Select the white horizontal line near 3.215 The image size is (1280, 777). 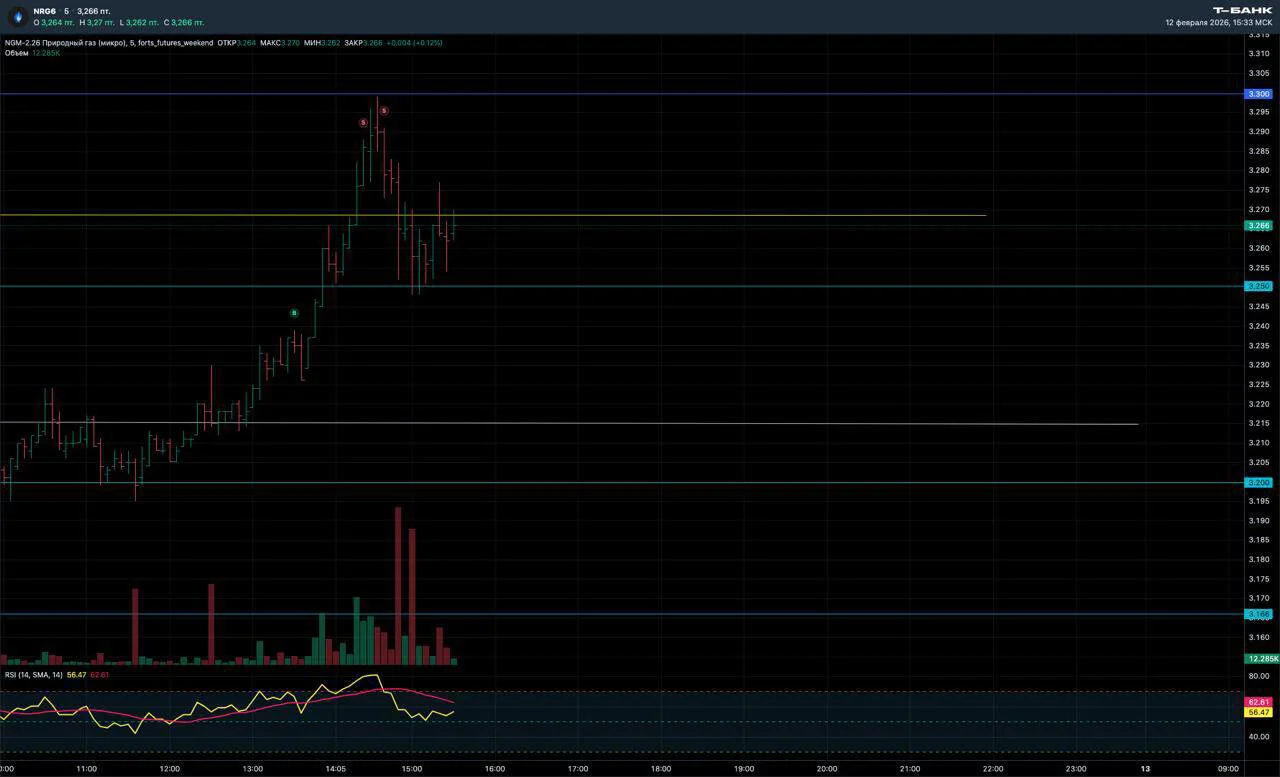[x=569, y=424]
